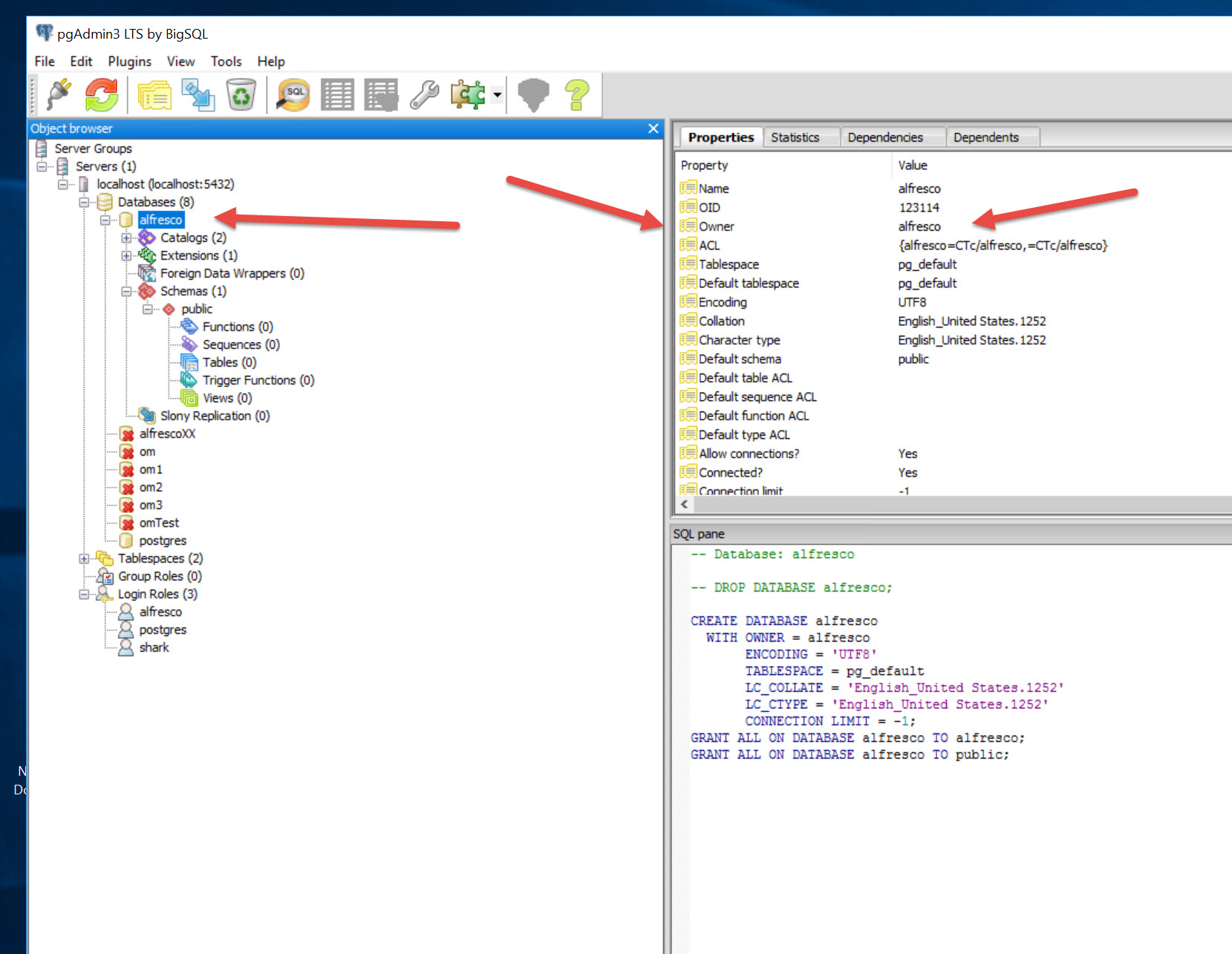Open the object properties toolbar icon
Image resolution: width=1232 pixels, height=954 pixels.
(x=154, y=95)
